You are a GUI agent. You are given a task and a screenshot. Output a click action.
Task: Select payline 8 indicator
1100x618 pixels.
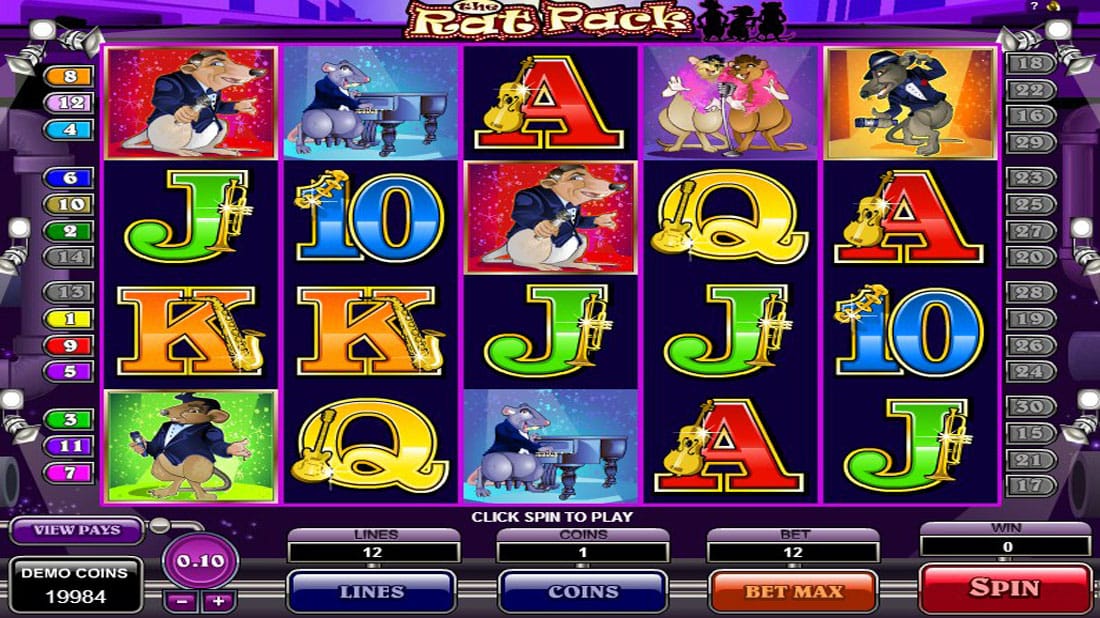point(69,76)
